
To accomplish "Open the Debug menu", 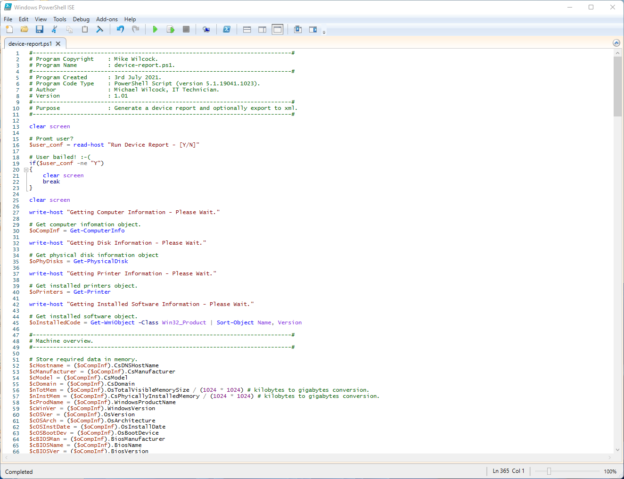I will tap(81, 19).
